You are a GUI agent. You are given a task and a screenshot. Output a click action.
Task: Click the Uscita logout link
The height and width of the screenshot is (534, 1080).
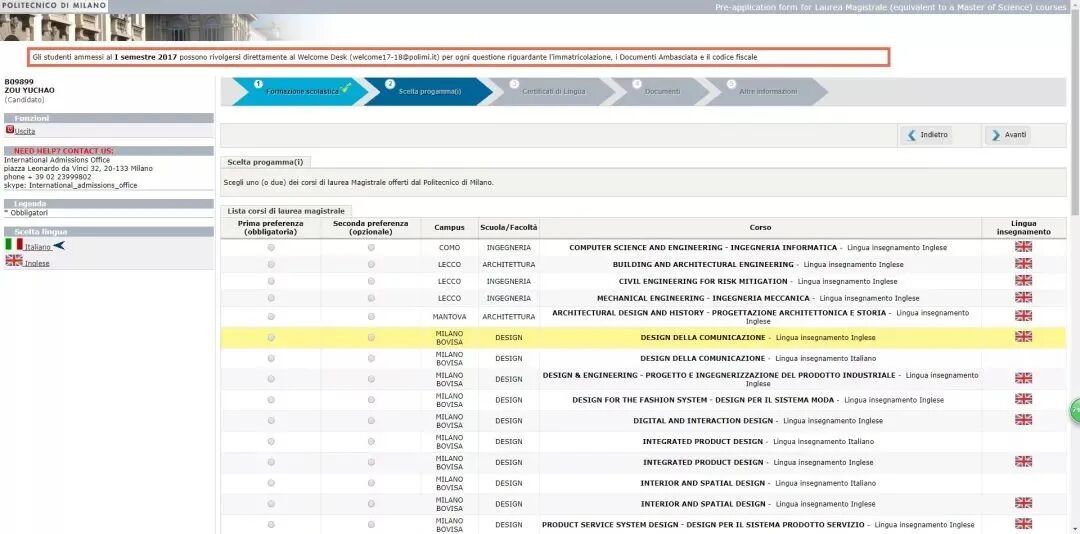25,131
